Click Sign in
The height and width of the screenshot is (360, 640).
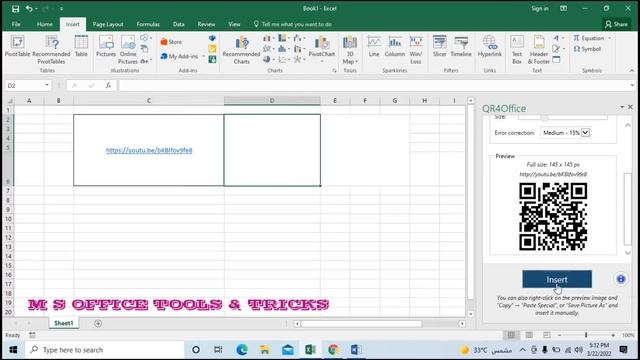(x=540, y=9)
